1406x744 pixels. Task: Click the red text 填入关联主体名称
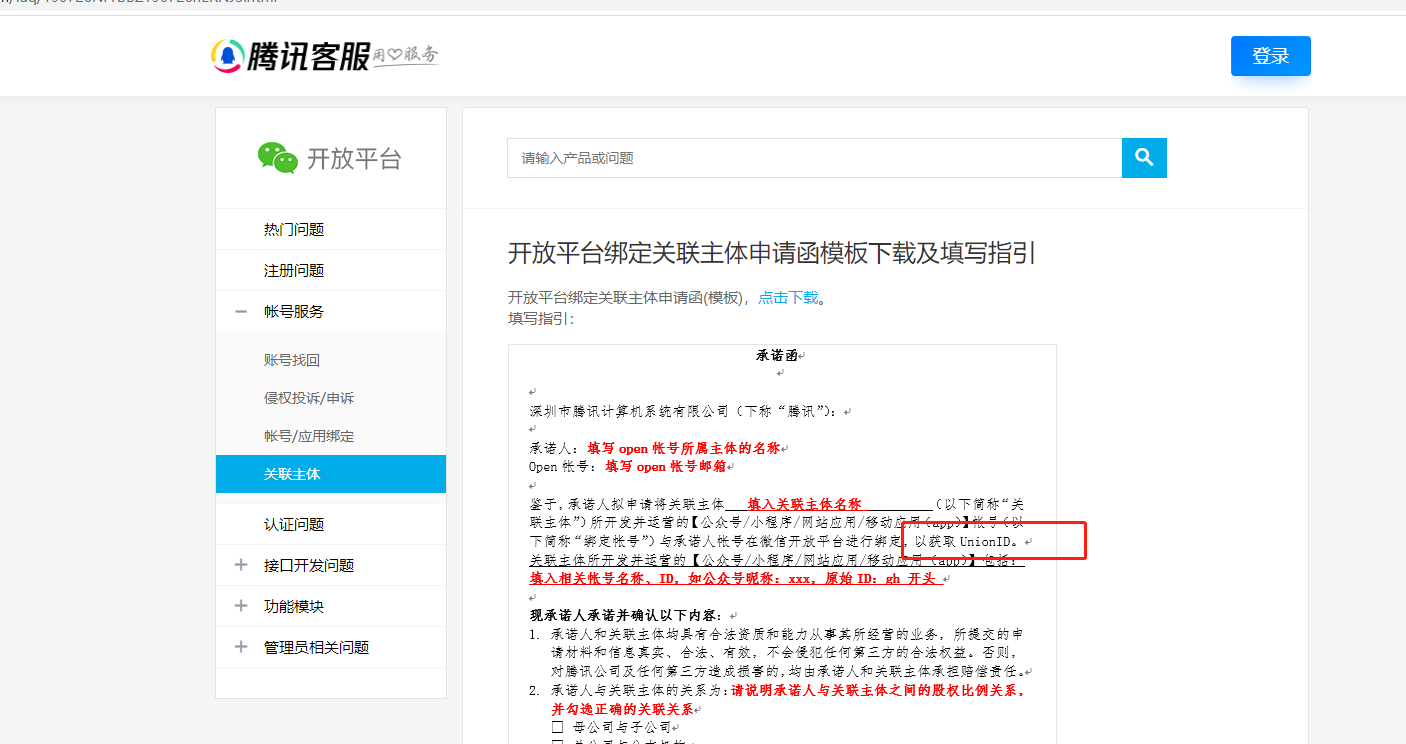click(x=804, y=504)
